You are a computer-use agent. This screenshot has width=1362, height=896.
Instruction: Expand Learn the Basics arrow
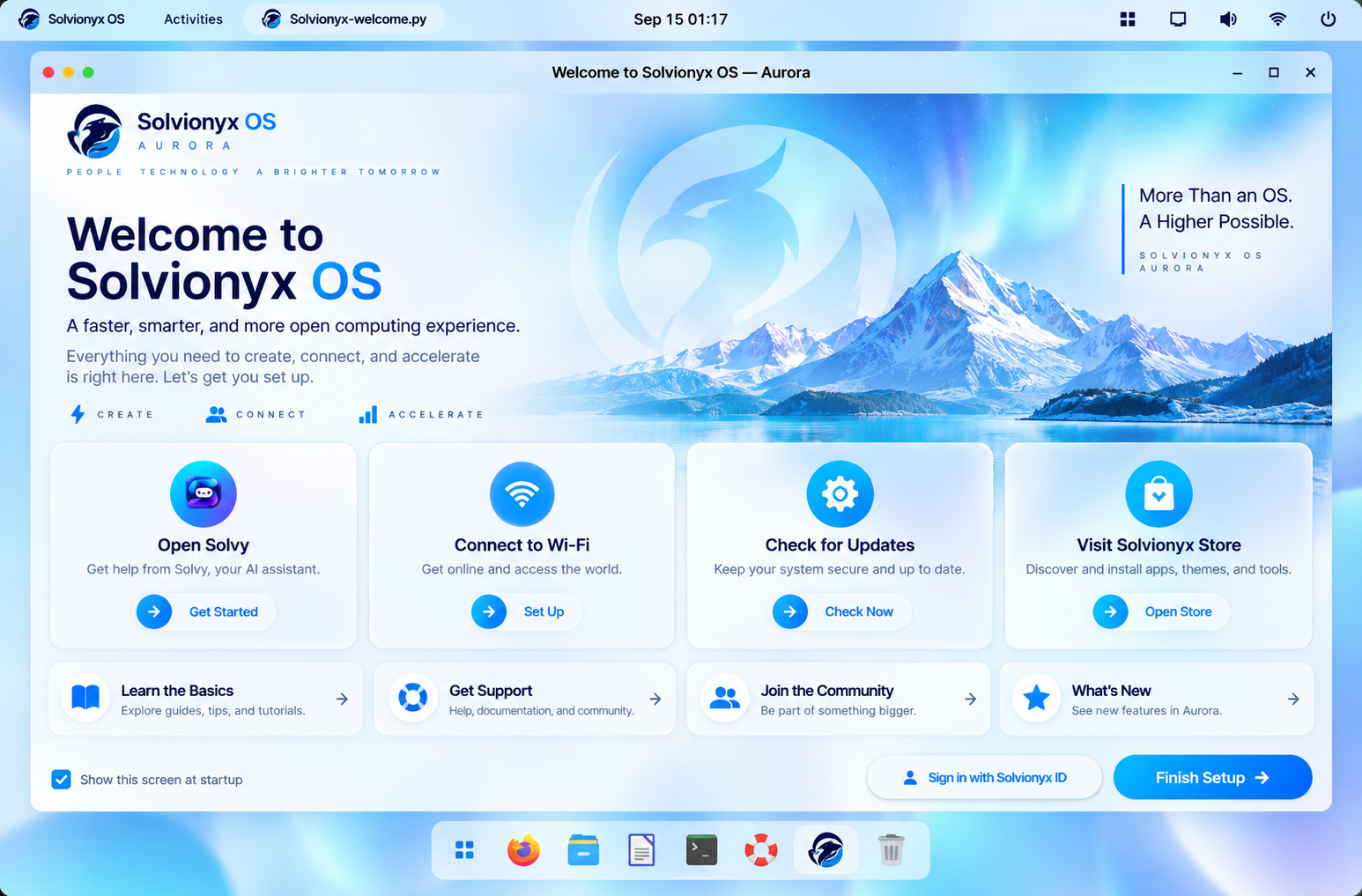(342, 699)
